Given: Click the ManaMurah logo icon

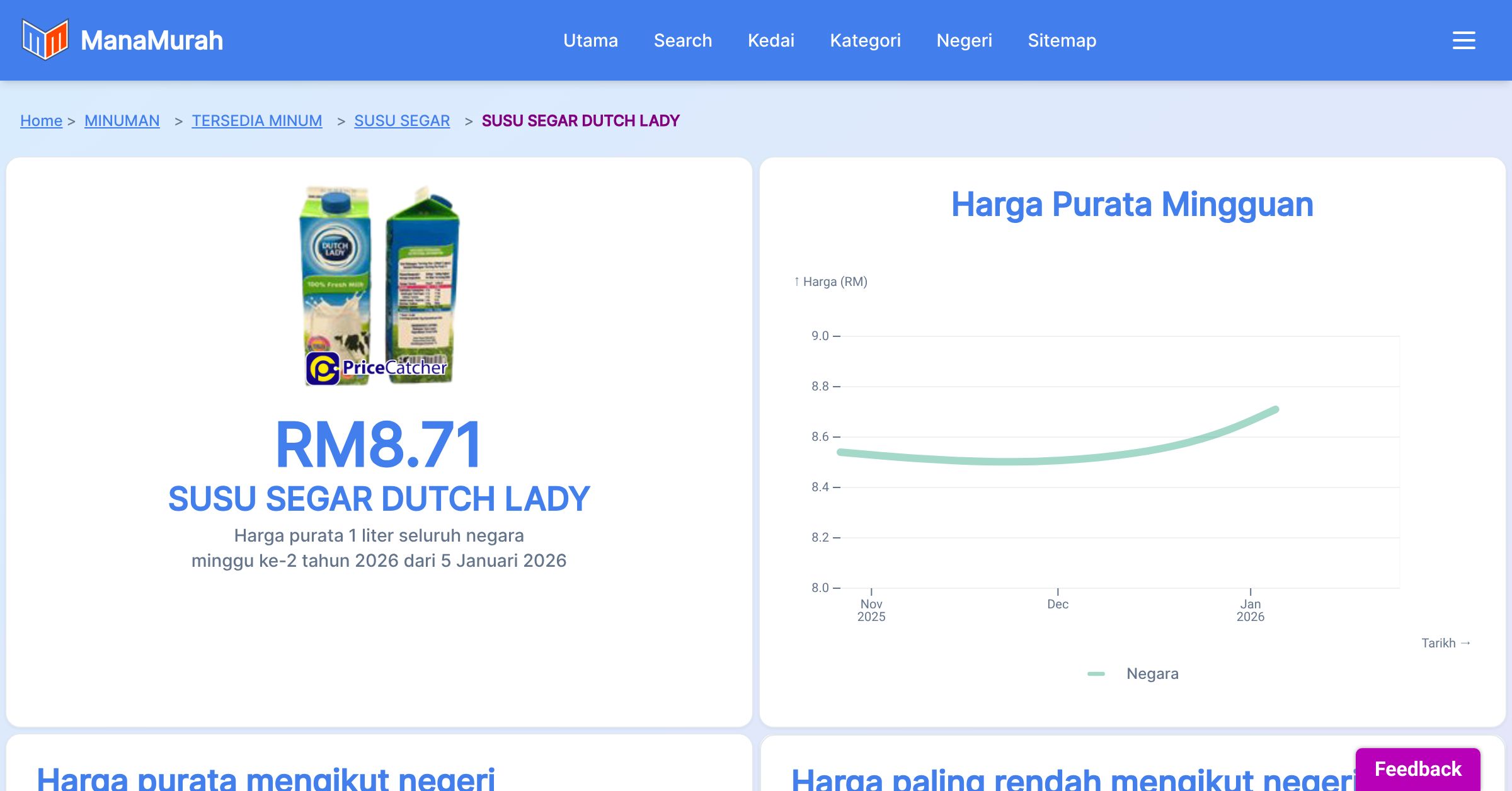Looking at the screenshot, I should click(44, 40).
